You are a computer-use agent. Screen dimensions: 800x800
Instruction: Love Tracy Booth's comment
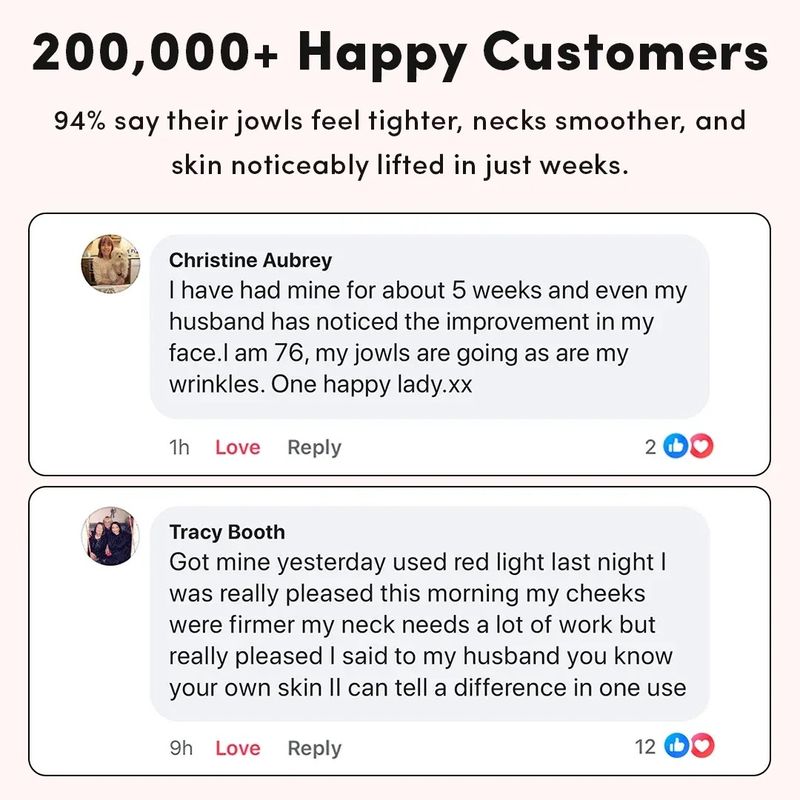(x=238, y=748)
